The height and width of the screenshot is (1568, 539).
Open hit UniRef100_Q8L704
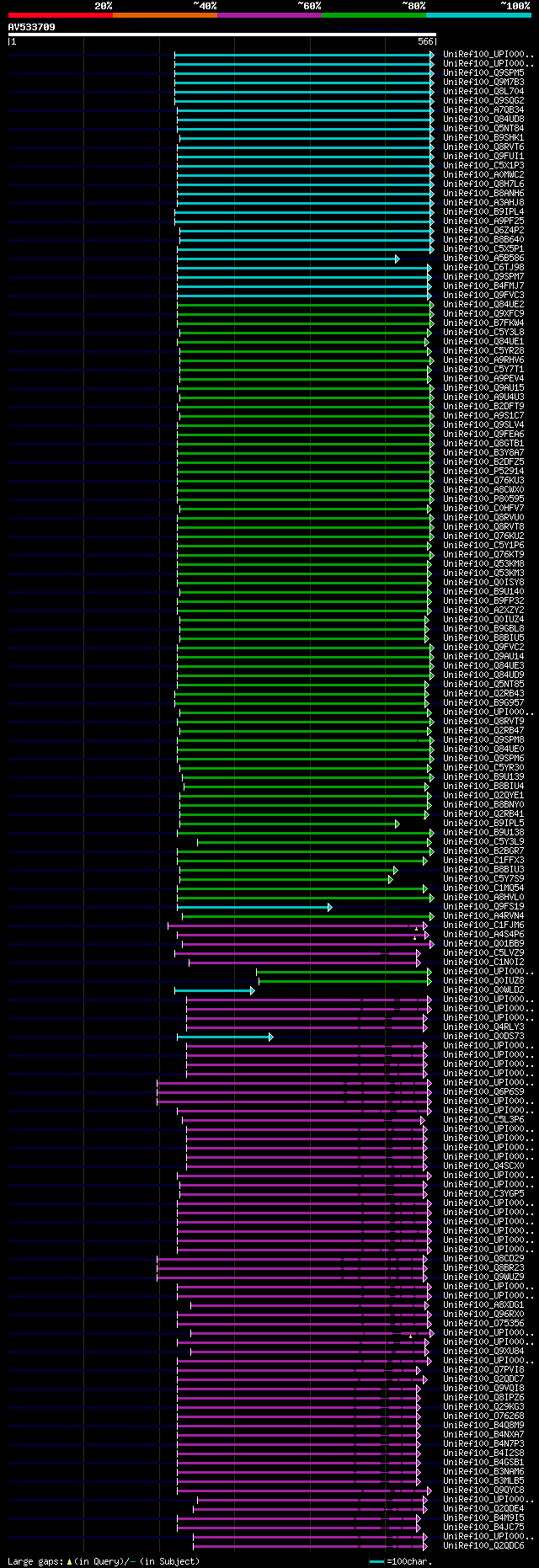[483, 92]
